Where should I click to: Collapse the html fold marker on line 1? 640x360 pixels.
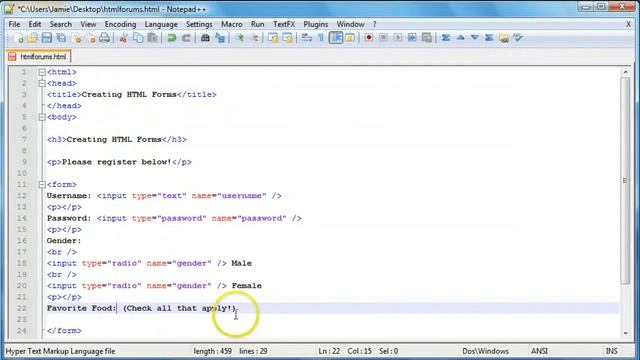42,72
